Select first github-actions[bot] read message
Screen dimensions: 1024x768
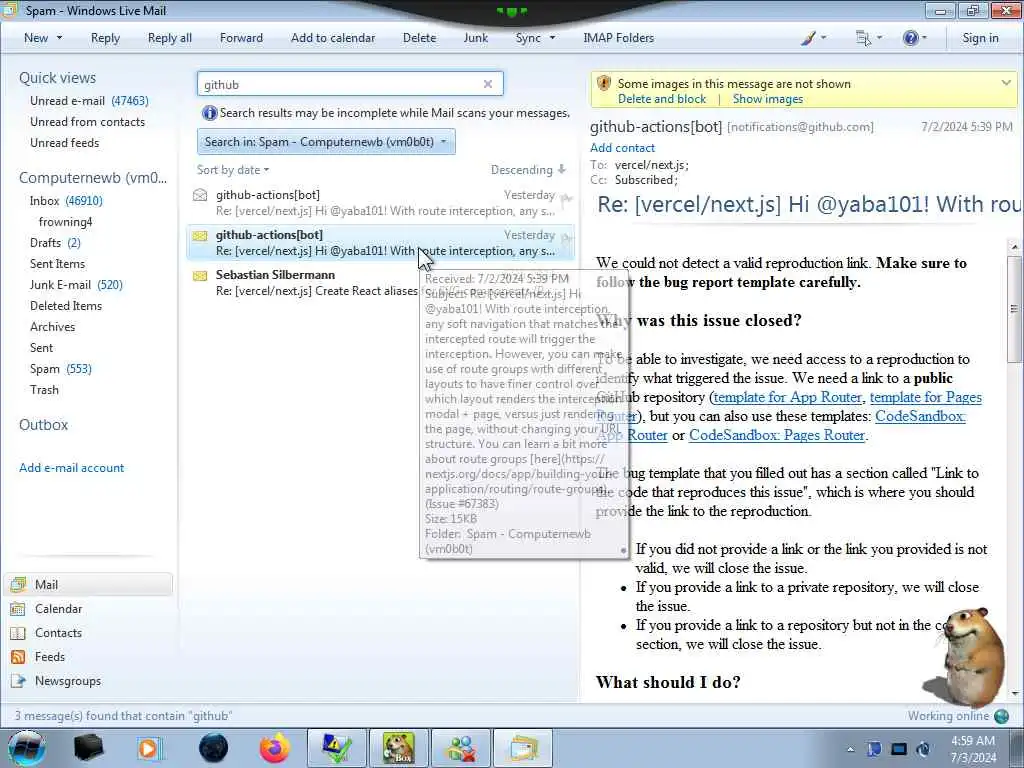point(382,202)
